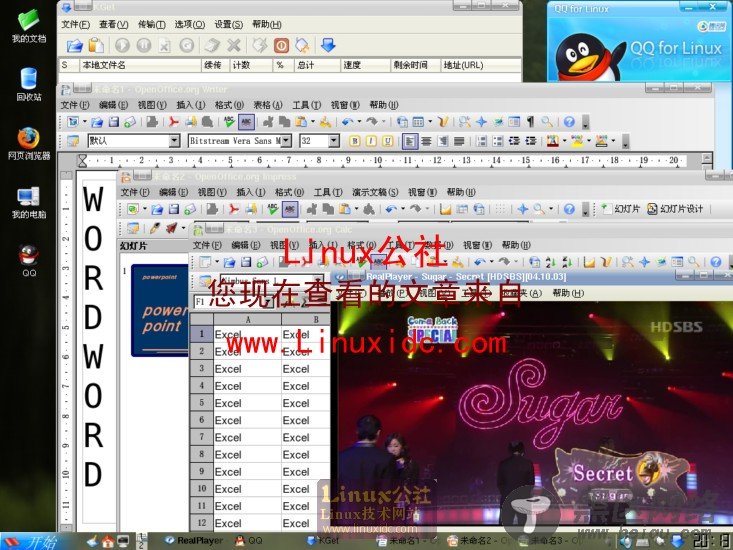This screenshot has height=550, width=733.
Task: Click Writer's background color swatch icon
Action: [x=602, y=141]
